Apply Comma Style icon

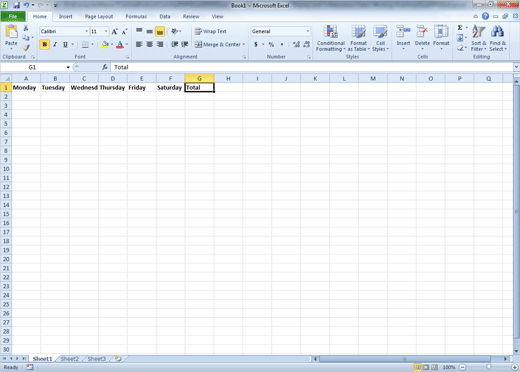tap(282, 44)
